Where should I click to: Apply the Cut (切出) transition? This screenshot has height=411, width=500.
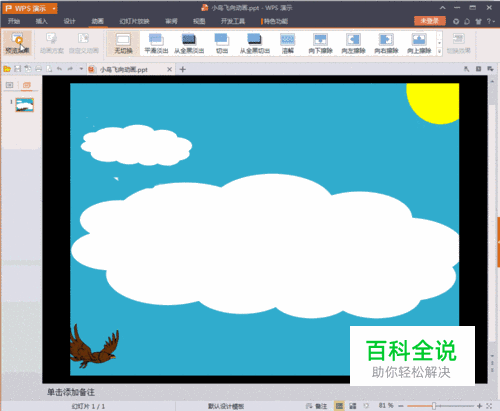click(222, 43)
